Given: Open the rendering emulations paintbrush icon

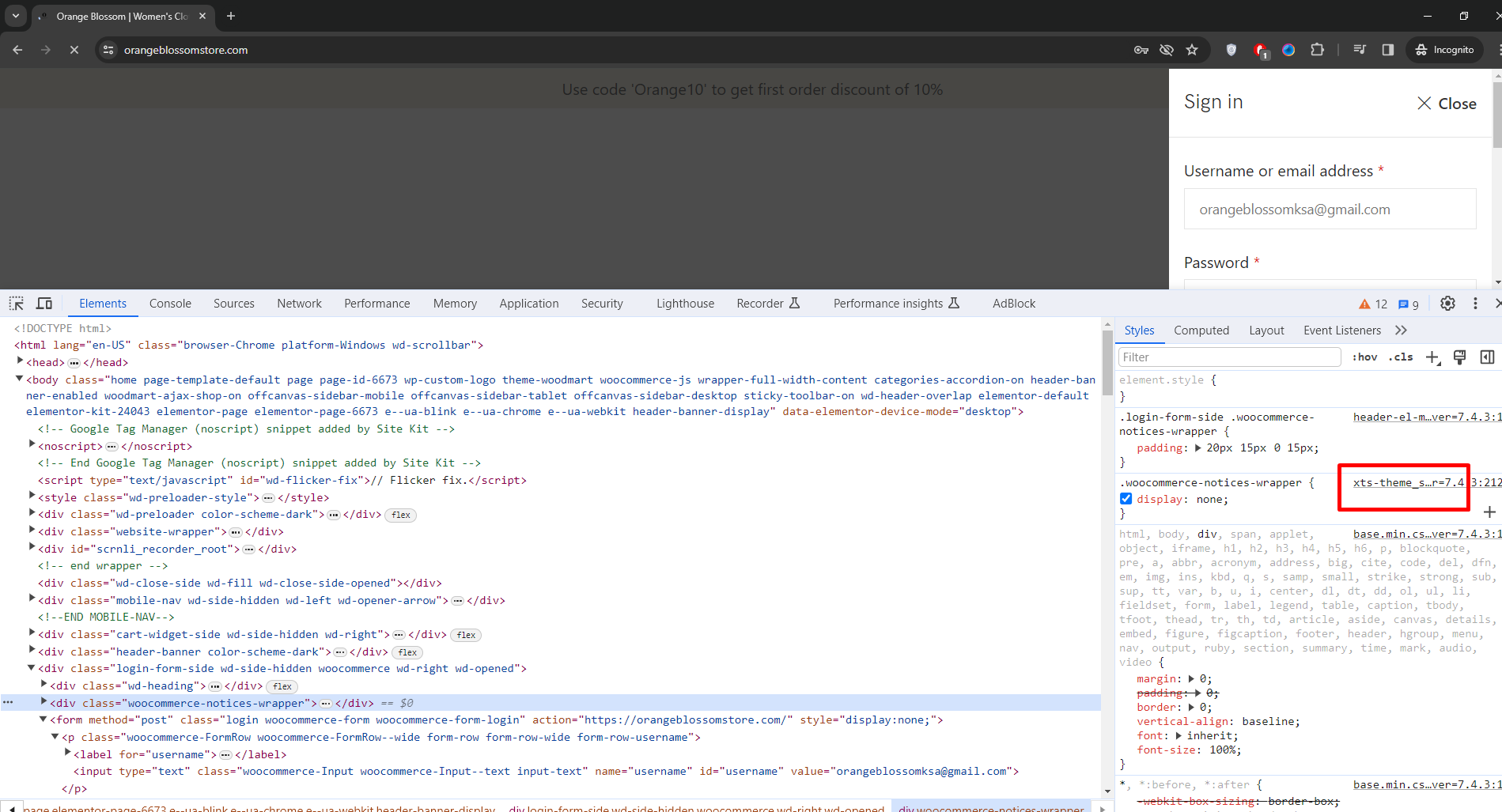Looking at the screenshot, I should (1460, 357).
